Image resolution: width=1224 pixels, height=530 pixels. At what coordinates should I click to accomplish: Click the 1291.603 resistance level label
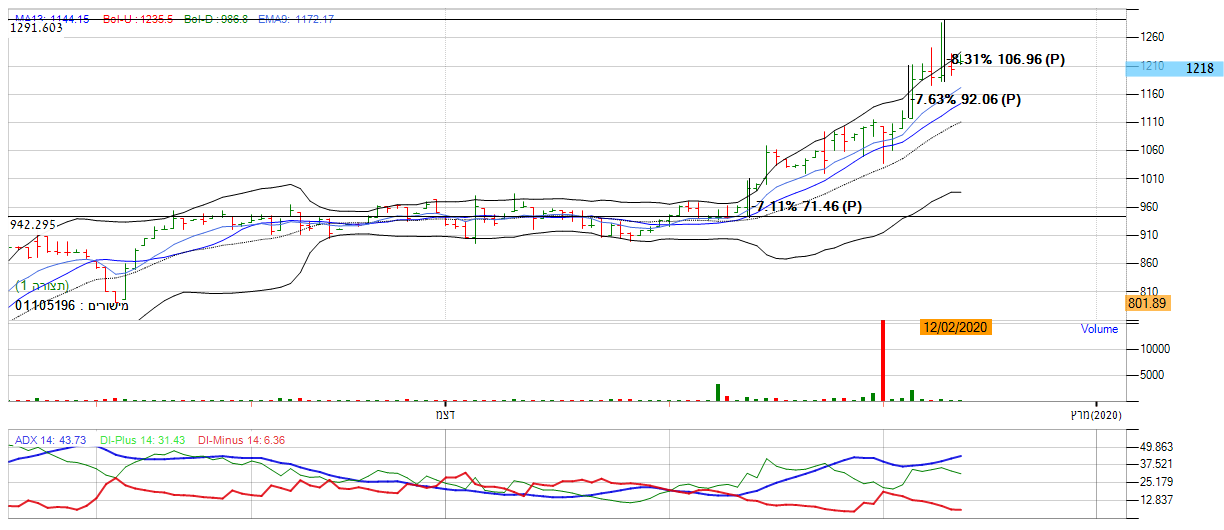coord(36,29)
